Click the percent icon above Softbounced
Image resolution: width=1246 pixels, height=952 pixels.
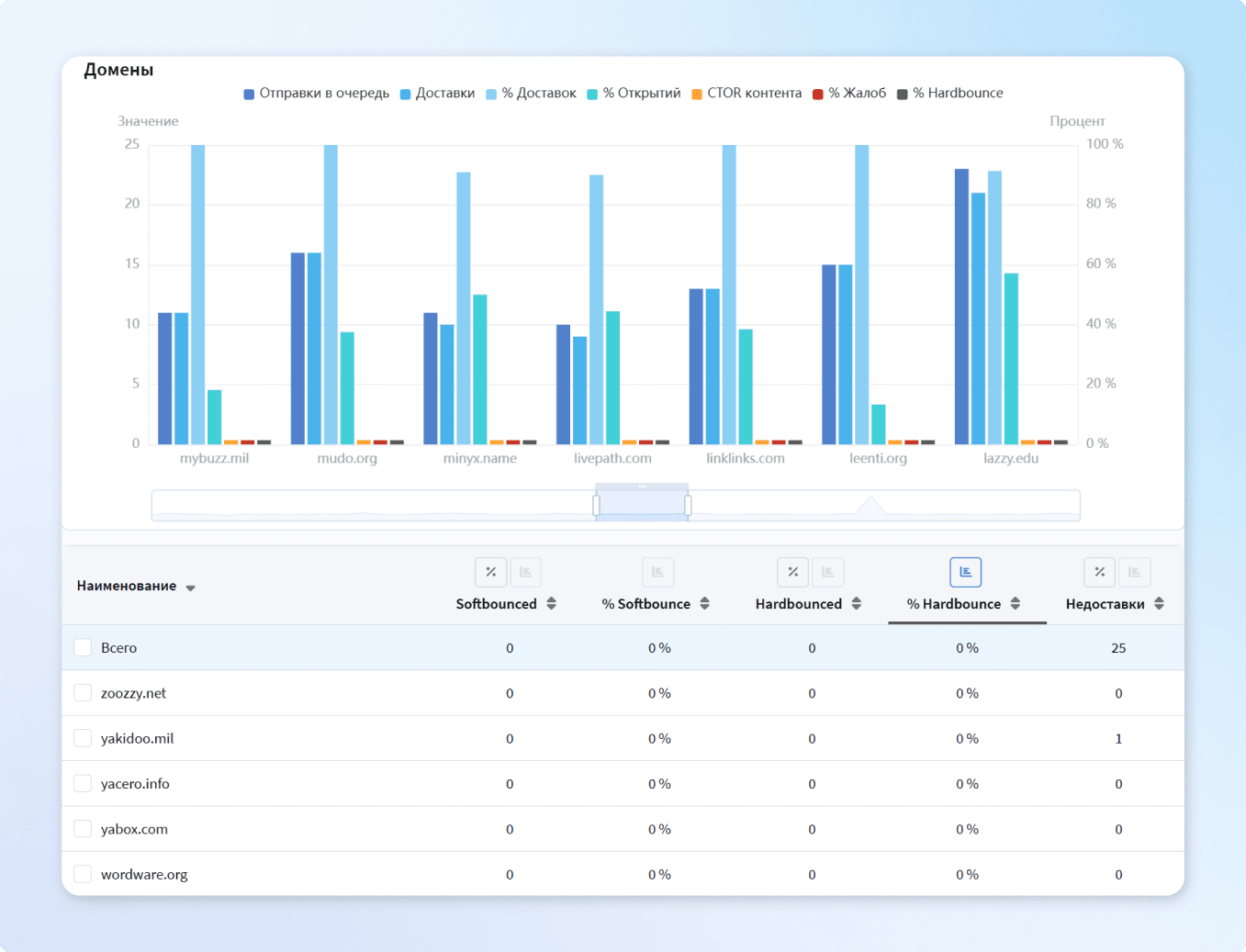491,572
